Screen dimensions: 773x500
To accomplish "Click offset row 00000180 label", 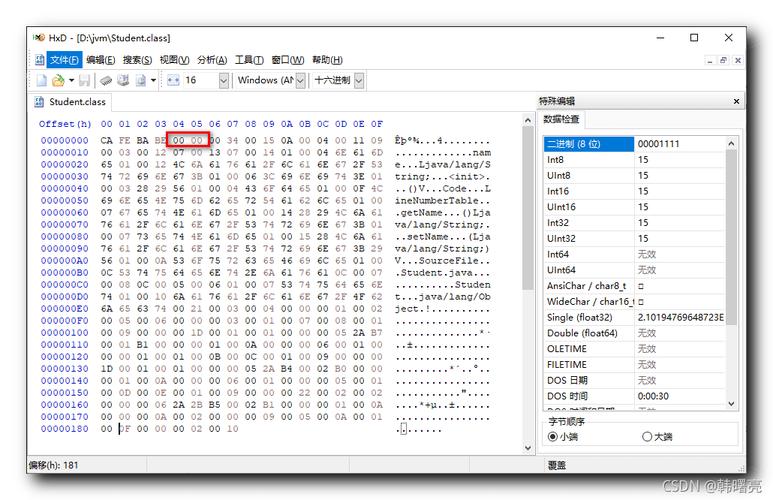I will coord(65,429).
